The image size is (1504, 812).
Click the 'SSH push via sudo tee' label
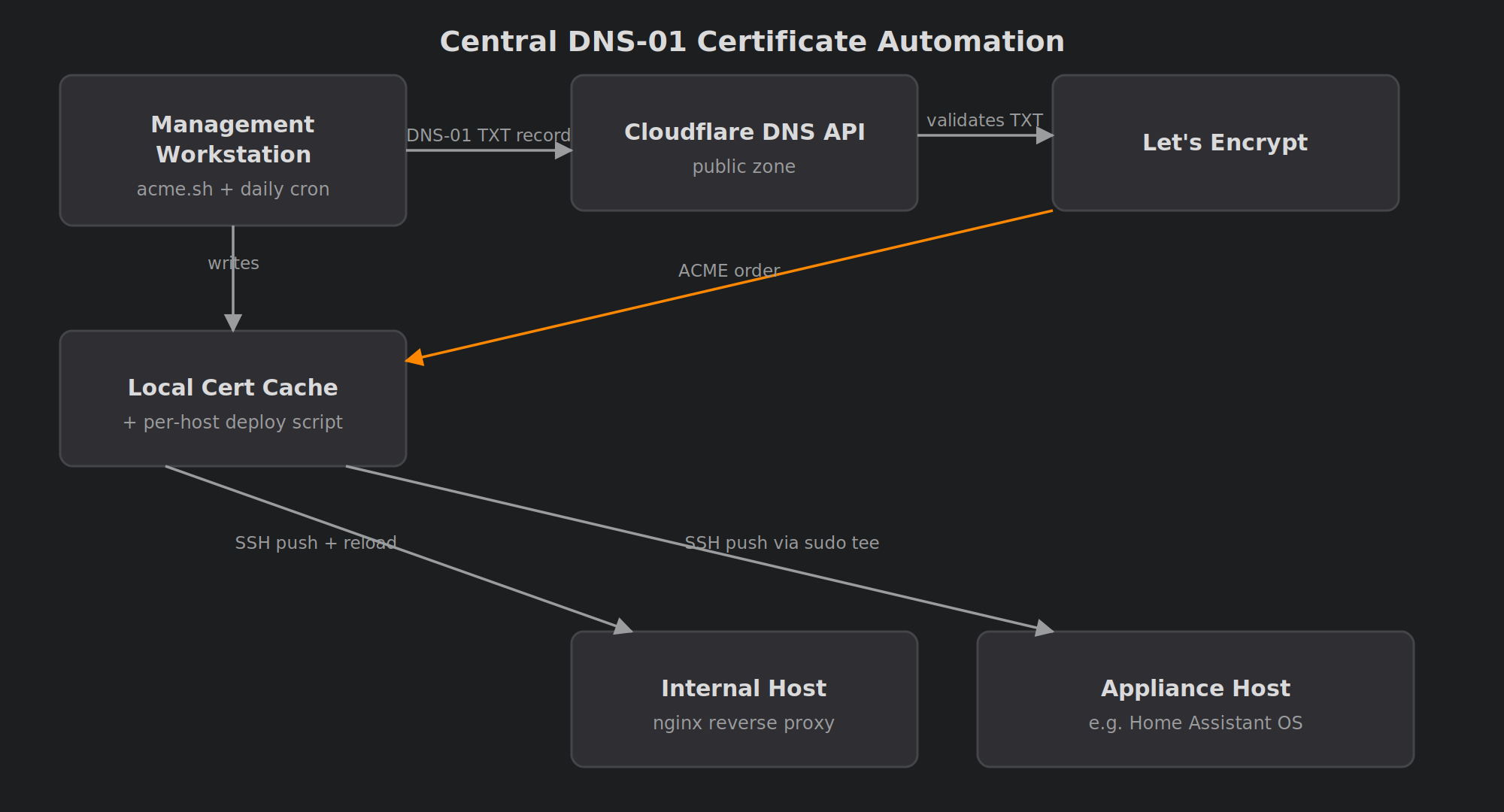coord(782,543)
